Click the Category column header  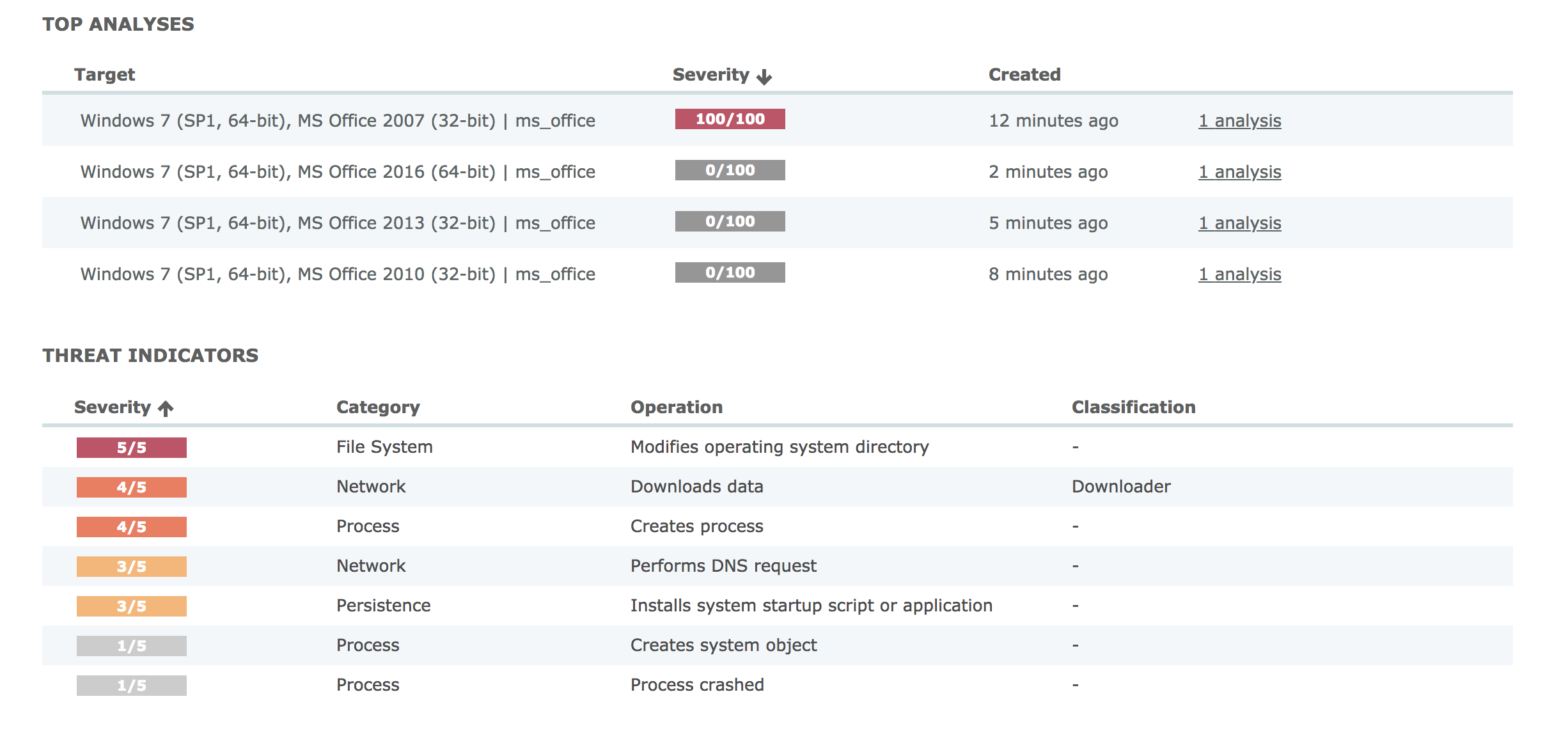[x=378, y=407]
